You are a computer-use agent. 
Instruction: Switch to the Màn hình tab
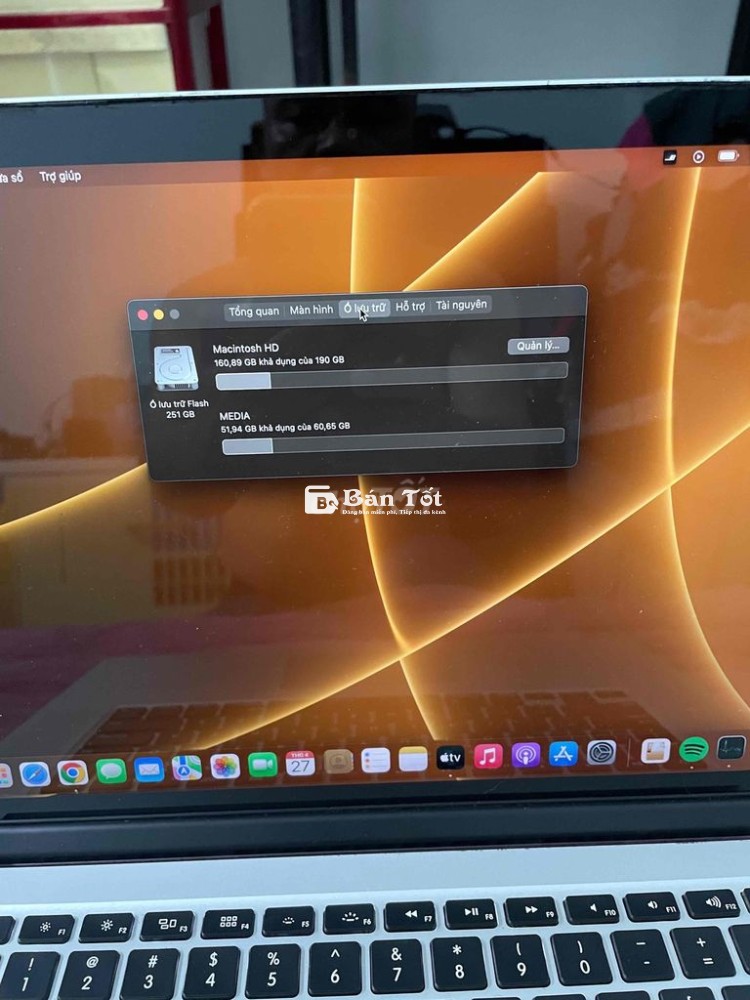point(311,309)
